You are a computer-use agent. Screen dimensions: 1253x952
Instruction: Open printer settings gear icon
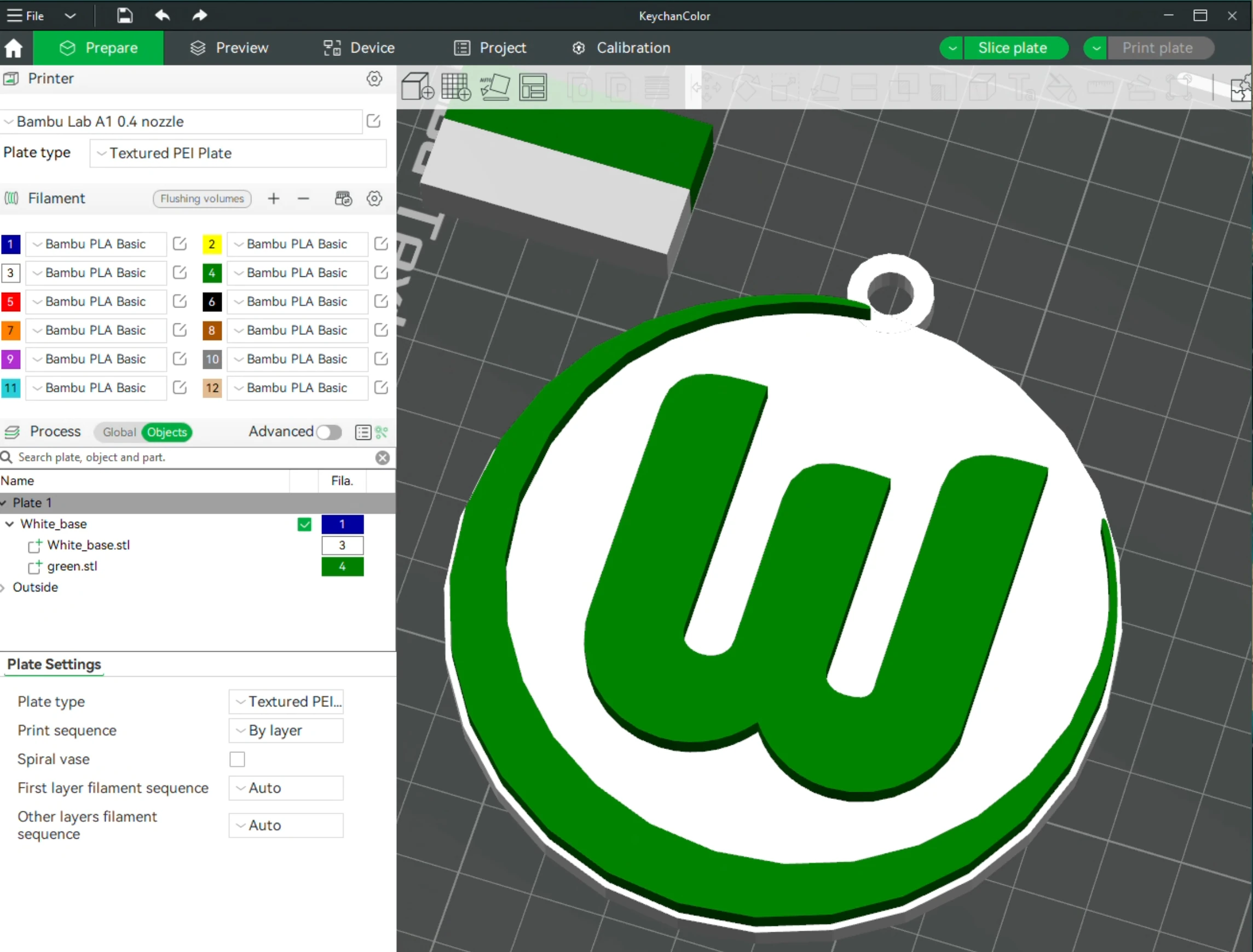pos(374,79)
